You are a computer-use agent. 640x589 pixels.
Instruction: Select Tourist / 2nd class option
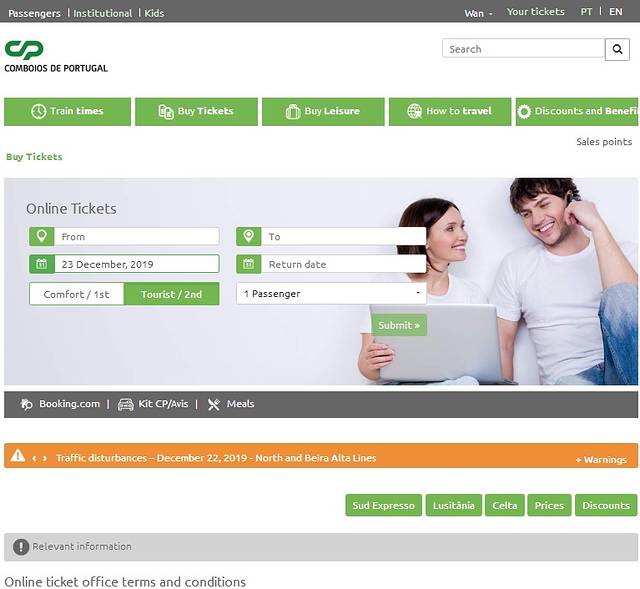coord(171,294)
